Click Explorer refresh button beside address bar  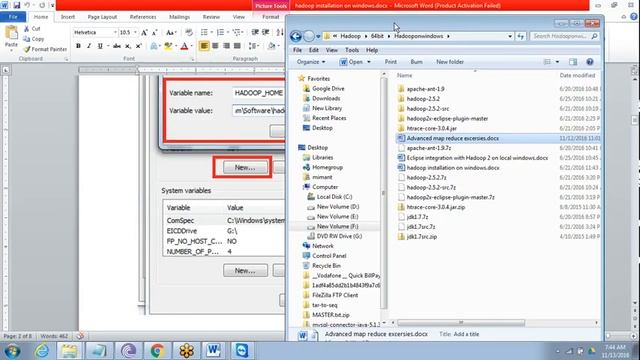click(x=520, y=36)
